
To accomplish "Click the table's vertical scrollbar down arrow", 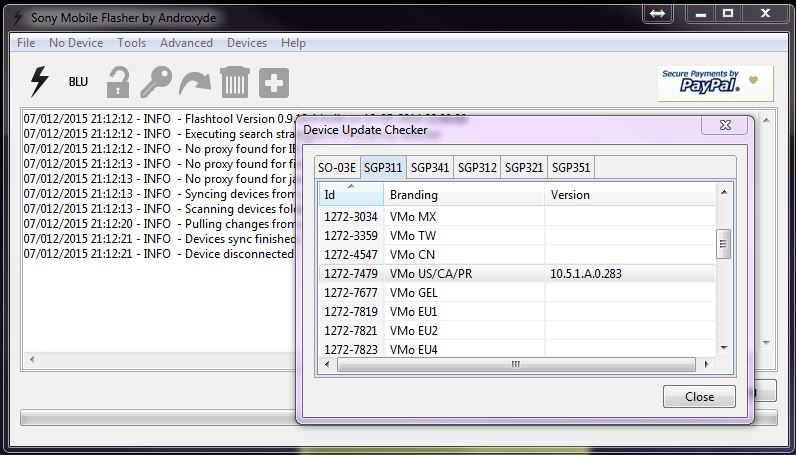I will 724,348.
